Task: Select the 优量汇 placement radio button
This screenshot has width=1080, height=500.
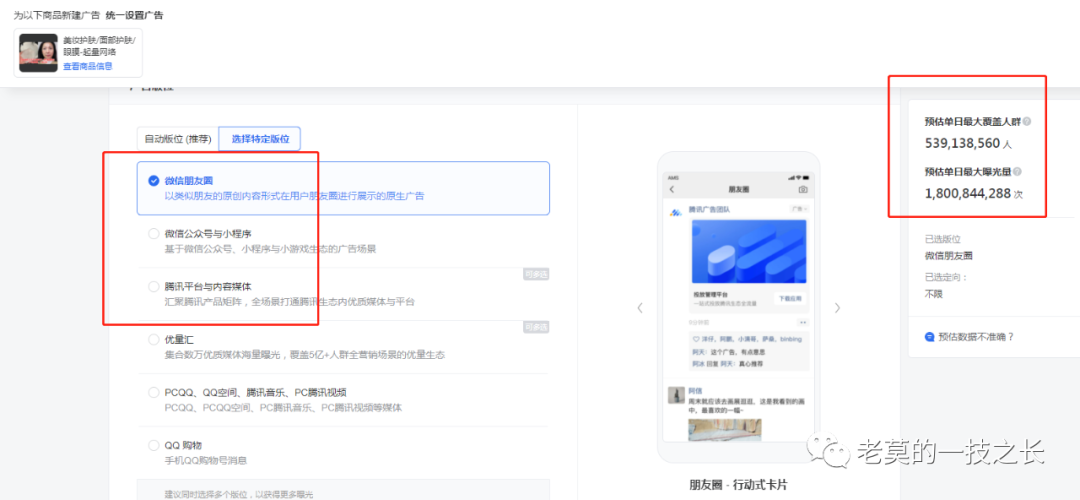Action: click(154, 340)
